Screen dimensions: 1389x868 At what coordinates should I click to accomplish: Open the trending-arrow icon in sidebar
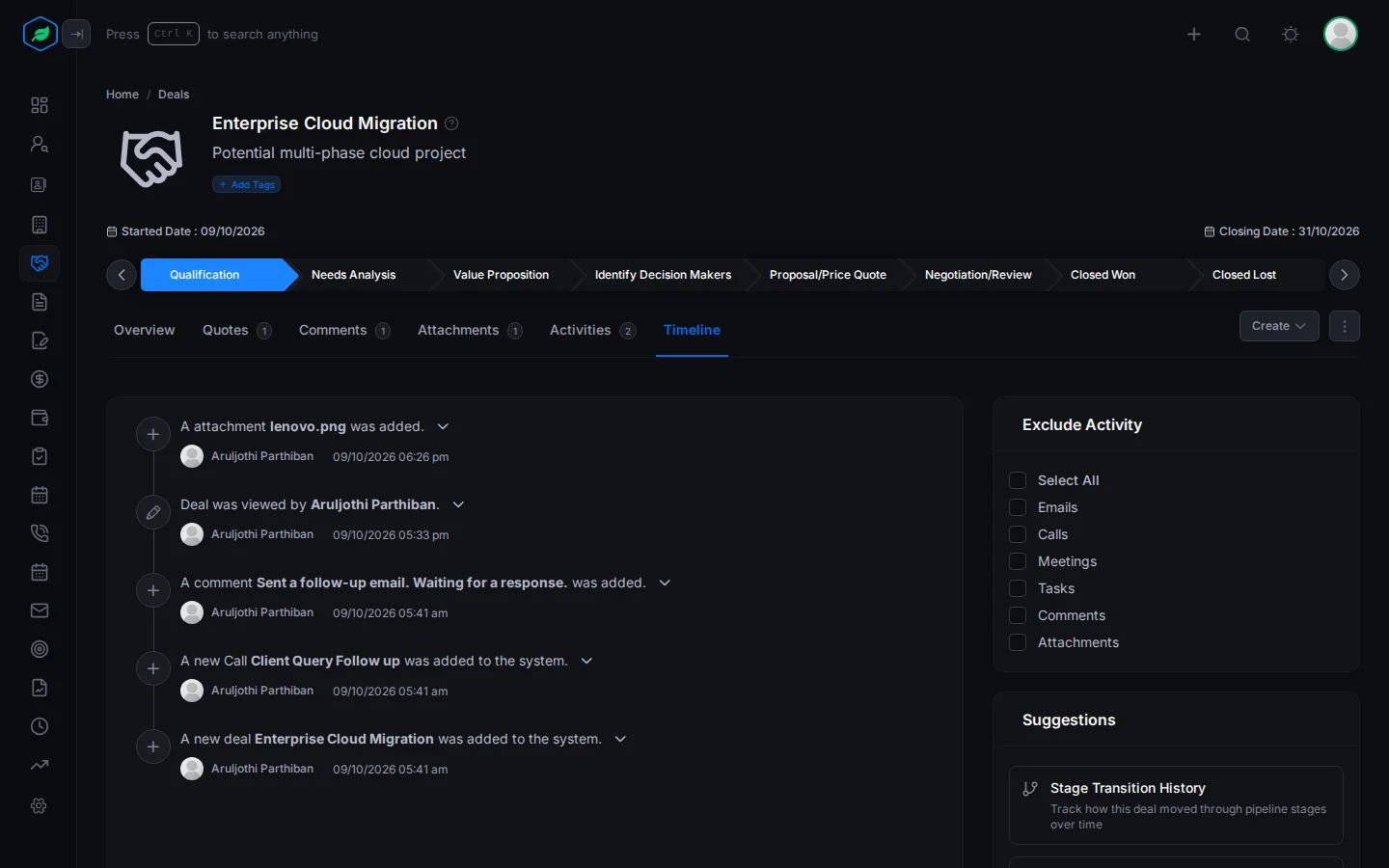(40, 765)
